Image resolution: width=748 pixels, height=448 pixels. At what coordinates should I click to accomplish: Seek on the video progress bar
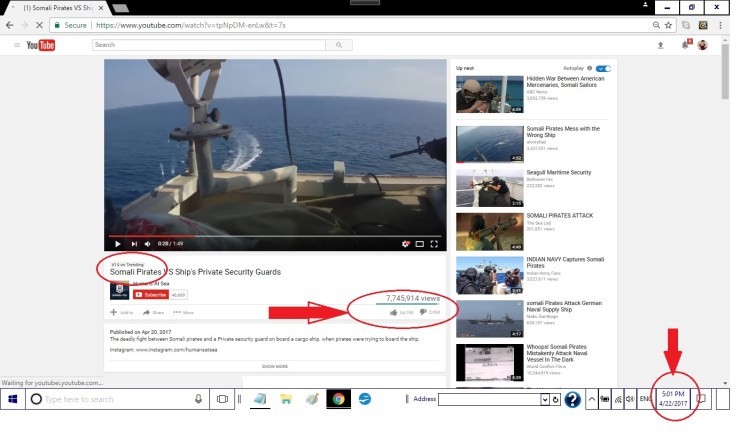click(x=275, y=236)
